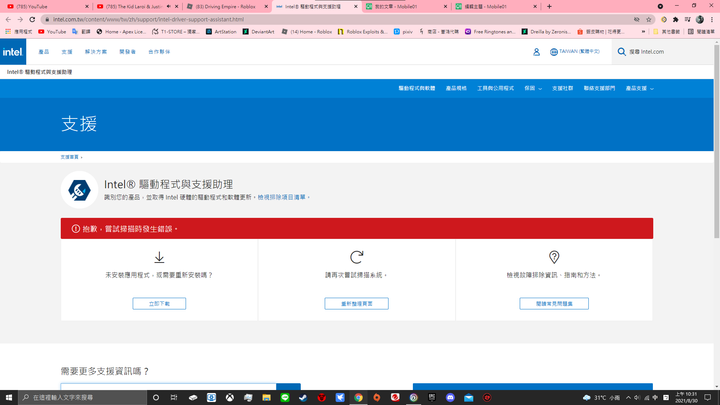
Task: Bookmark this page with the star
Action: tap(649, 19)
